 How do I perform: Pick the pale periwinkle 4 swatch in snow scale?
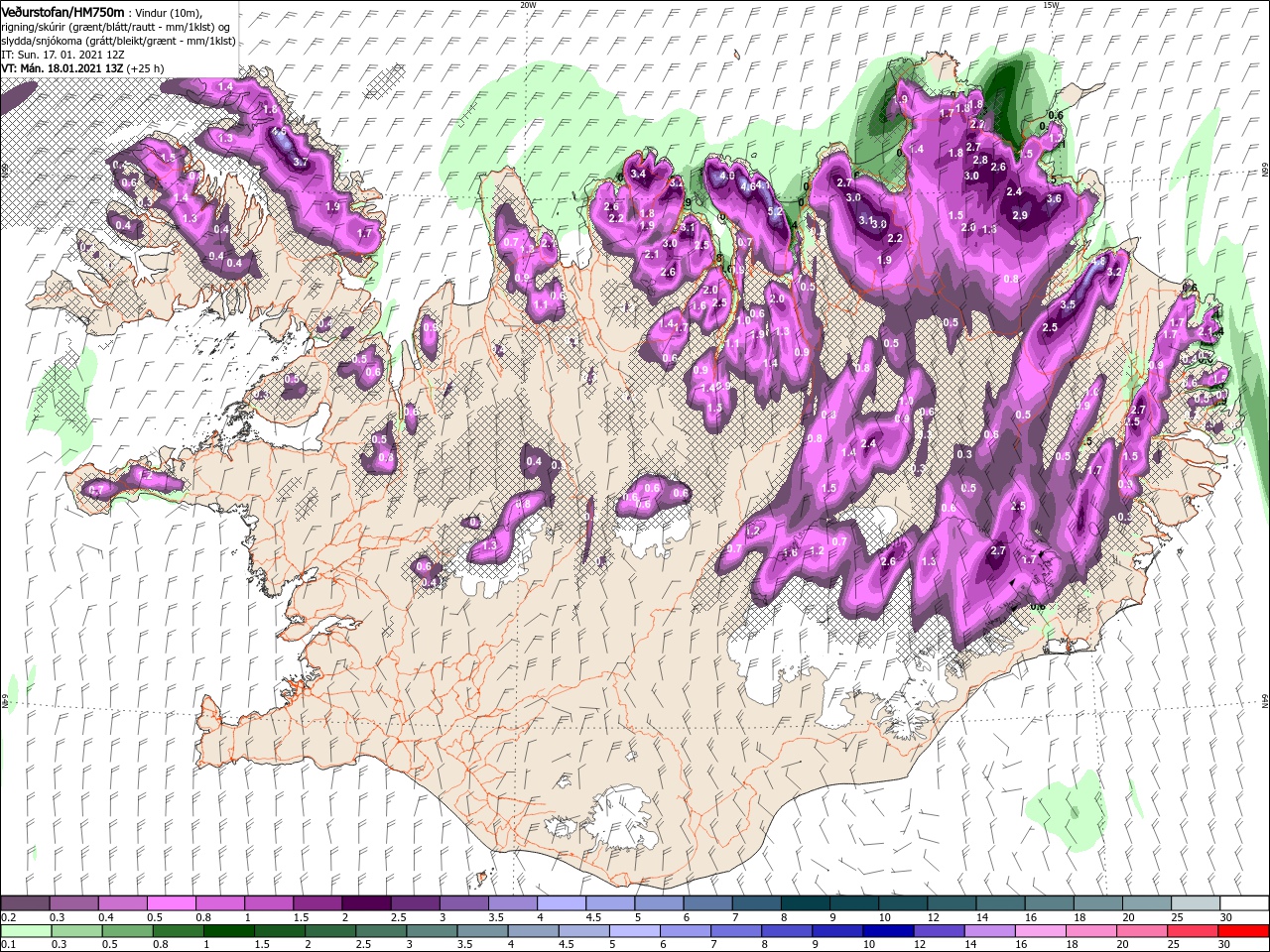(561, 903)
